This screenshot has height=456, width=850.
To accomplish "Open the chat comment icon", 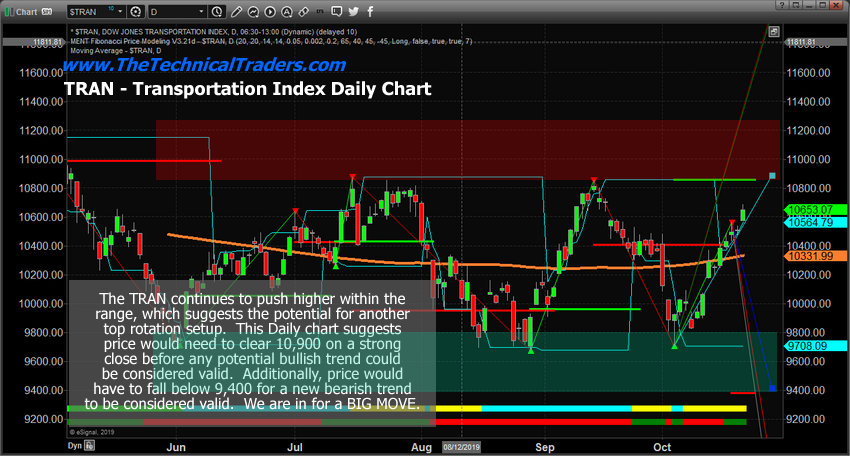I will click(337, 11).
